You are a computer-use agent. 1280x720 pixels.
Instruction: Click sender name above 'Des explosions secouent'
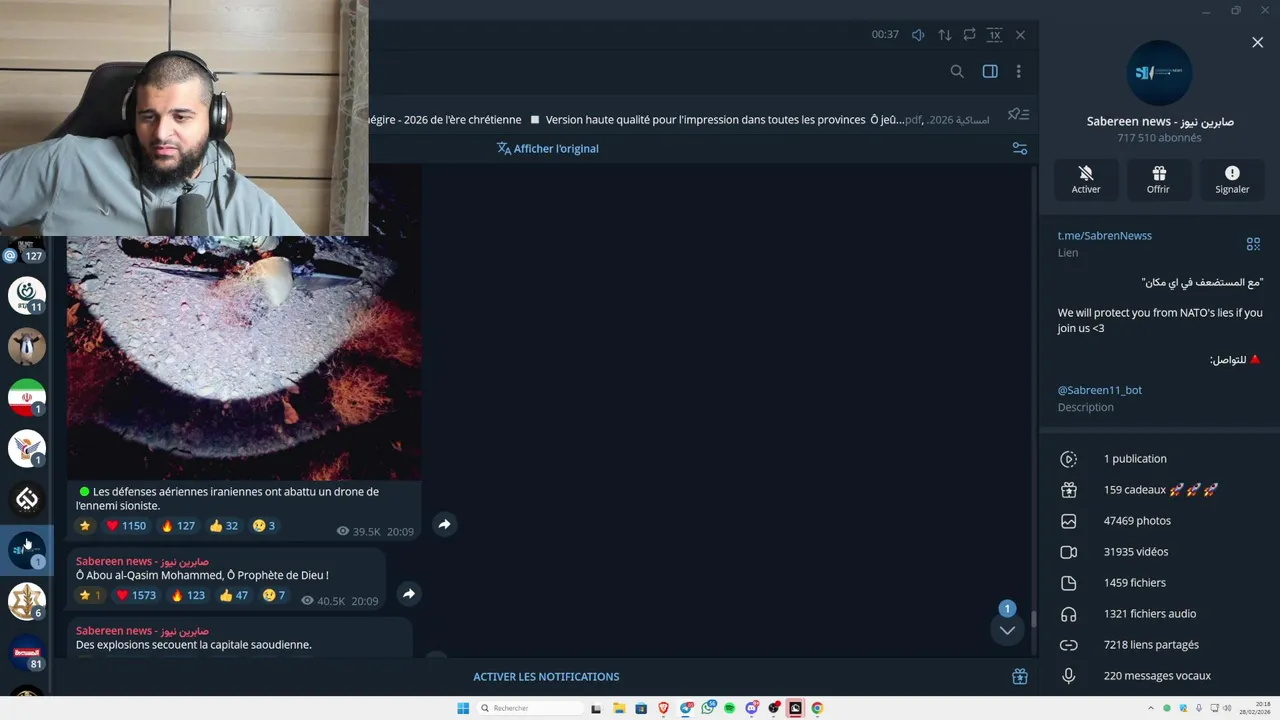[x=142, y=631]
